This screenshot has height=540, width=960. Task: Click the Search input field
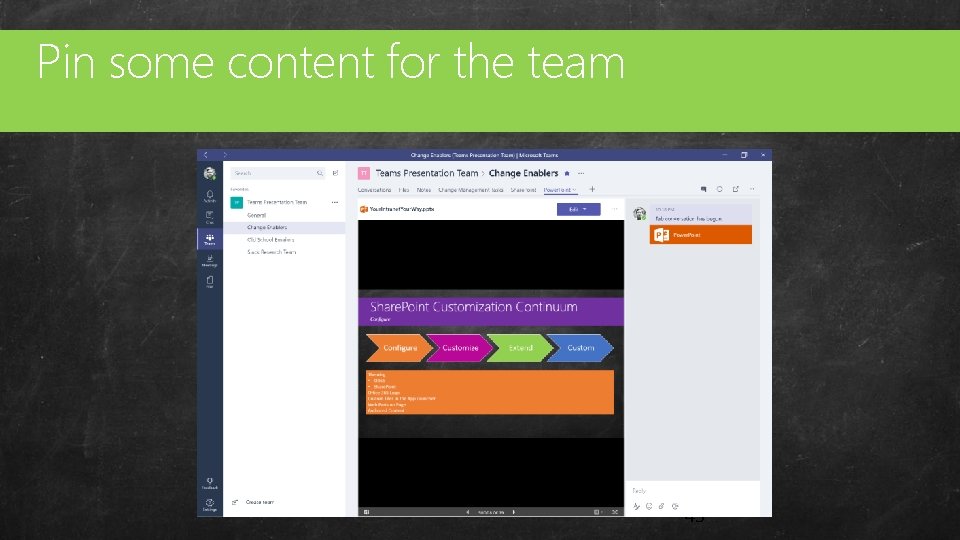point(277,173)
